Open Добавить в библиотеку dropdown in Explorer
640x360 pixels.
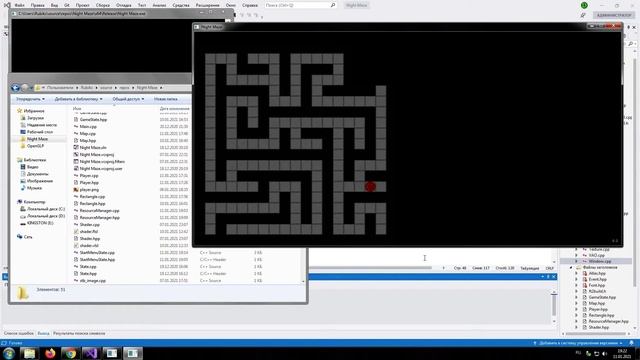tap(78, 99)
